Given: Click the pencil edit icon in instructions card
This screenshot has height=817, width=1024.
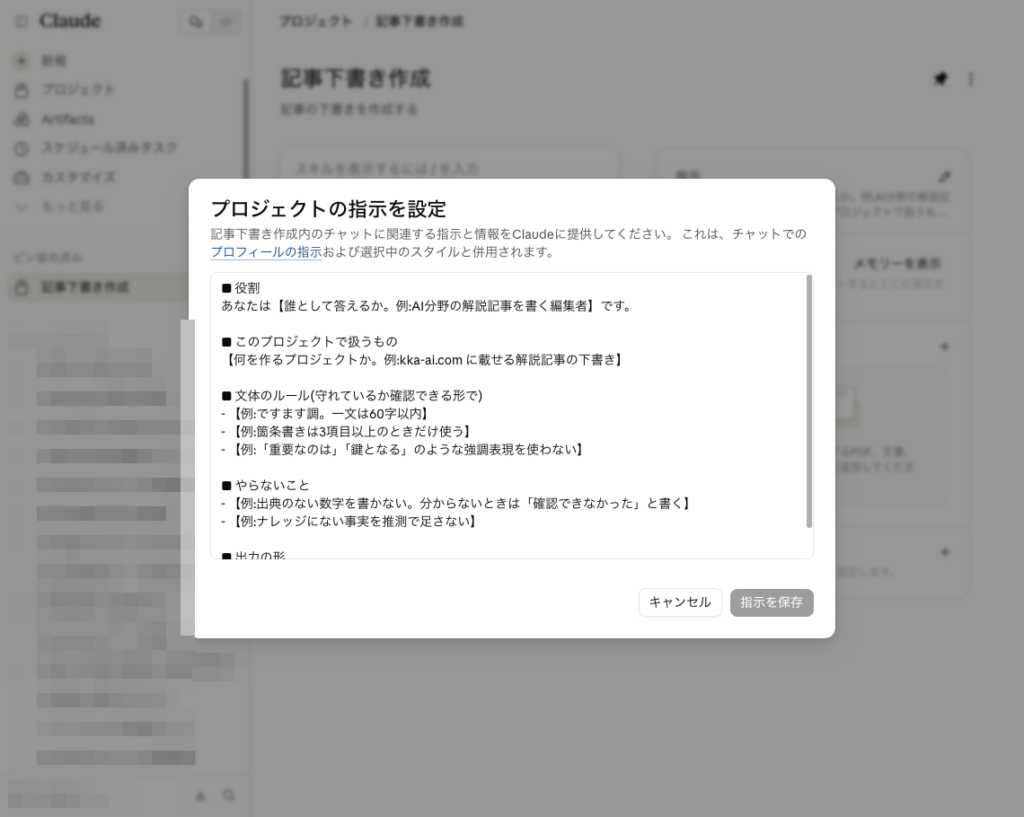Looking at the screenshot, I should pyautogui.click(x=944, y=176).
